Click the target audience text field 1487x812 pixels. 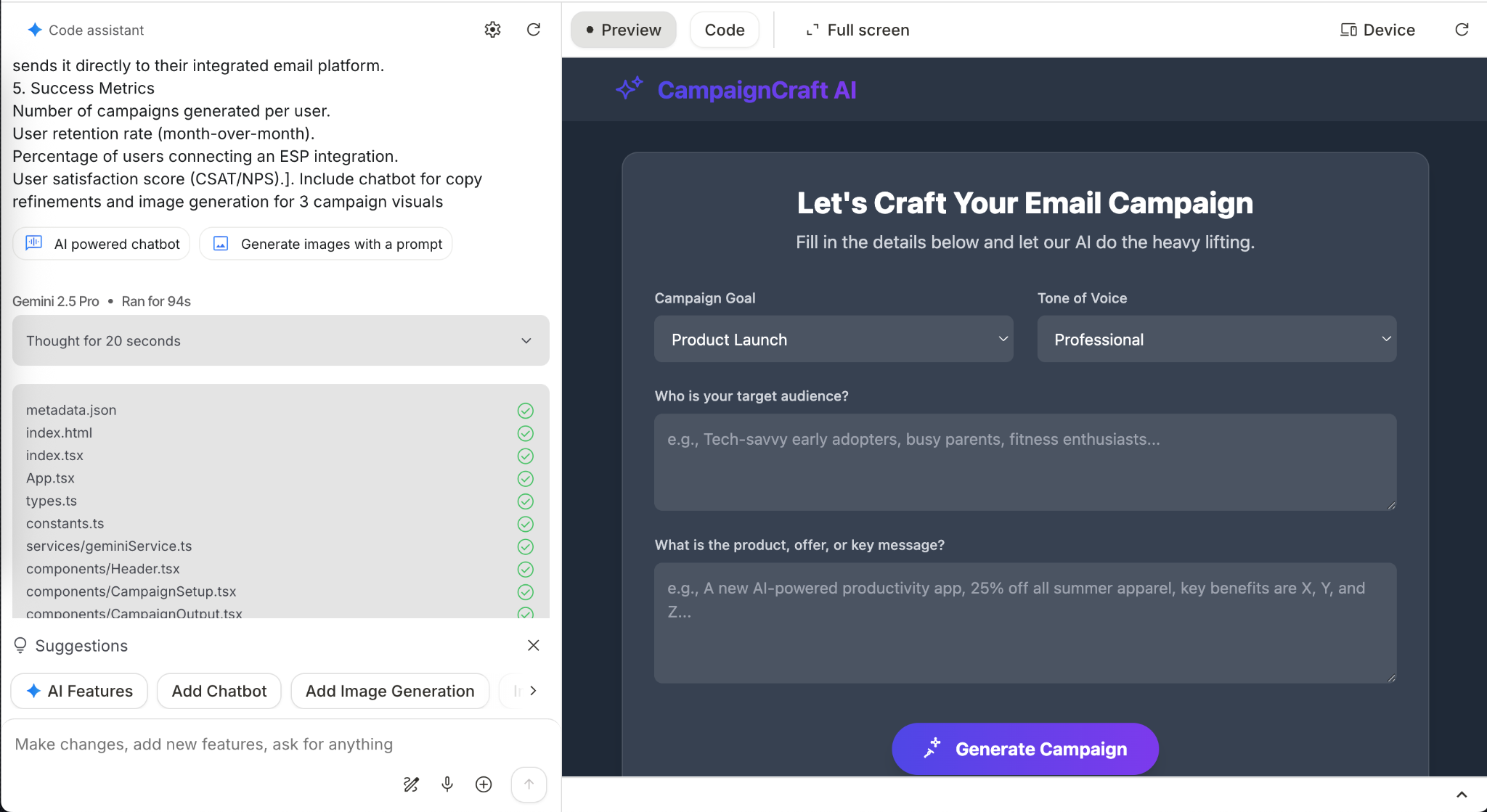click(1024, 462)
